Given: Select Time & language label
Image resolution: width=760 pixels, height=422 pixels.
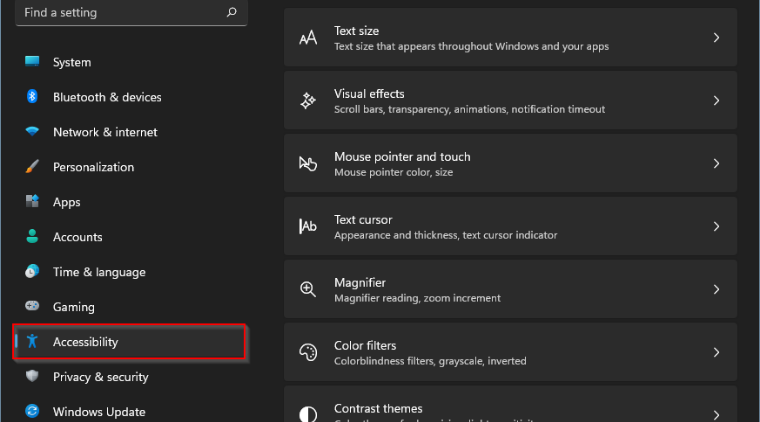Looking at the screenshot, I should pos(99,272).
